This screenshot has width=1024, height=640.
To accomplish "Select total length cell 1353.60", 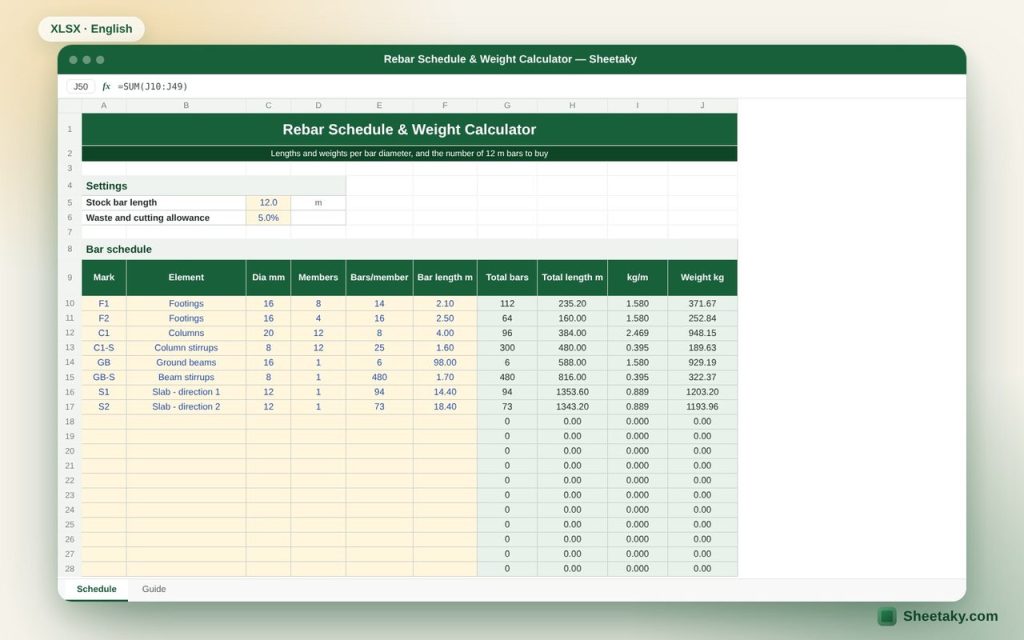I will point(572,392).
